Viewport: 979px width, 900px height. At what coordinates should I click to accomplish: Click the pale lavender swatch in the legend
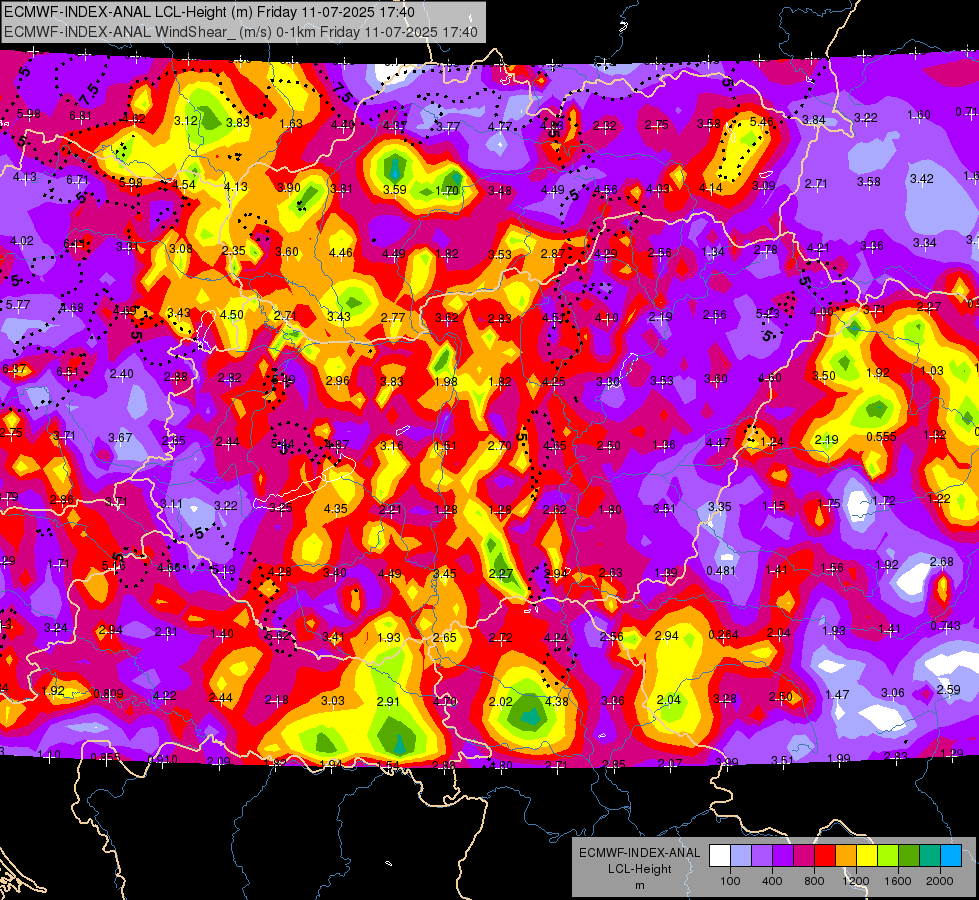pyautogui.click(x=741, y=856)
